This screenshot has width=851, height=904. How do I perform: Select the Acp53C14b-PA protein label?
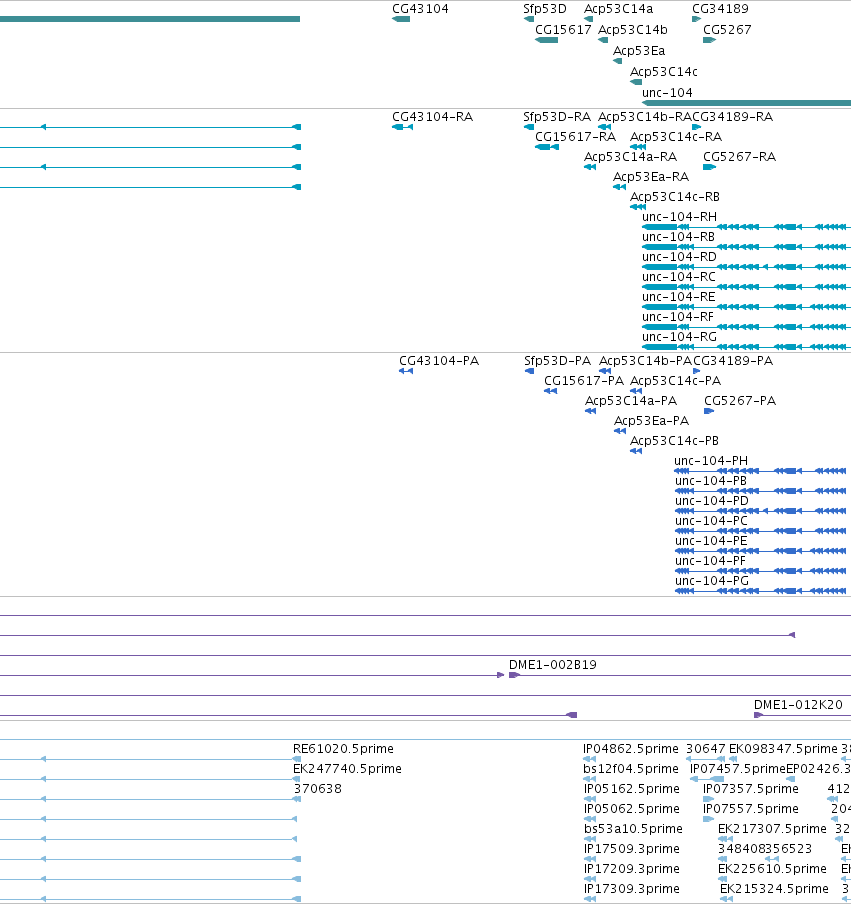(x=645, y=360)
